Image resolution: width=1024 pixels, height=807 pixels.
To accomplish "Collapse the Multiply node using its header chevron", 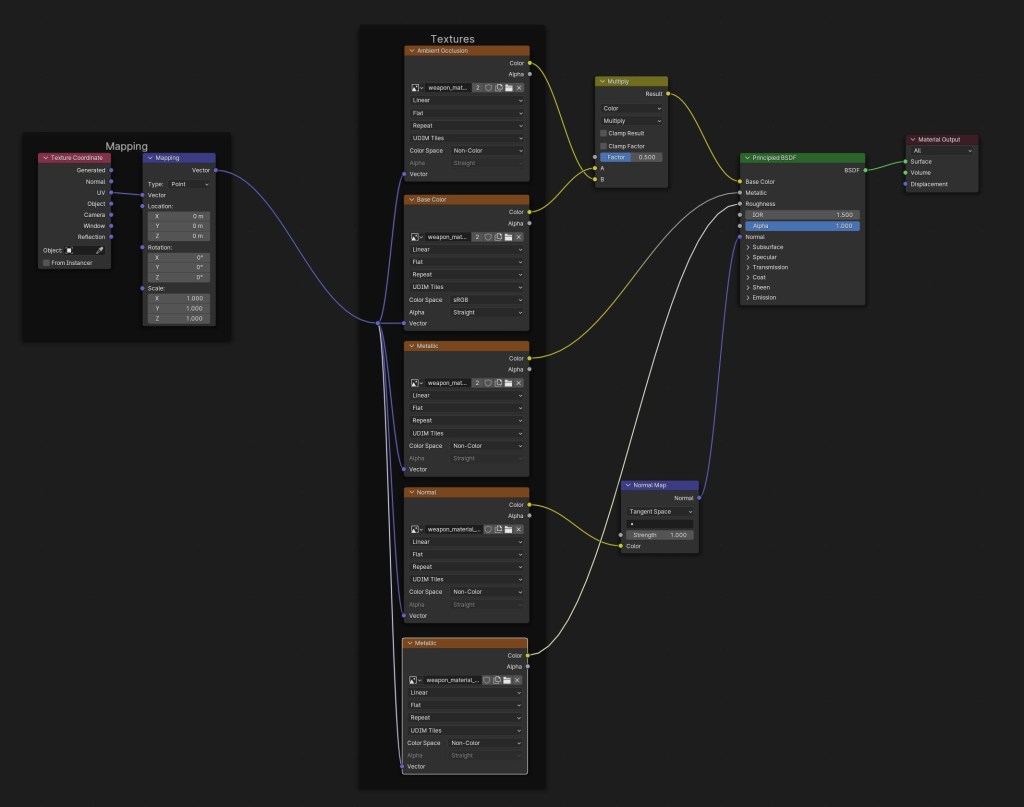I will click(602, 81).
